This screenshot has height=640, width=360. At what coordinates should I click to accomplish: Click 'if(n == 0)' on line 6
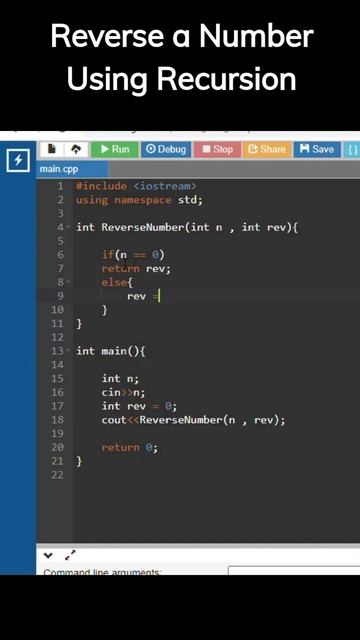pyautogui.click(x=133, y=255)
